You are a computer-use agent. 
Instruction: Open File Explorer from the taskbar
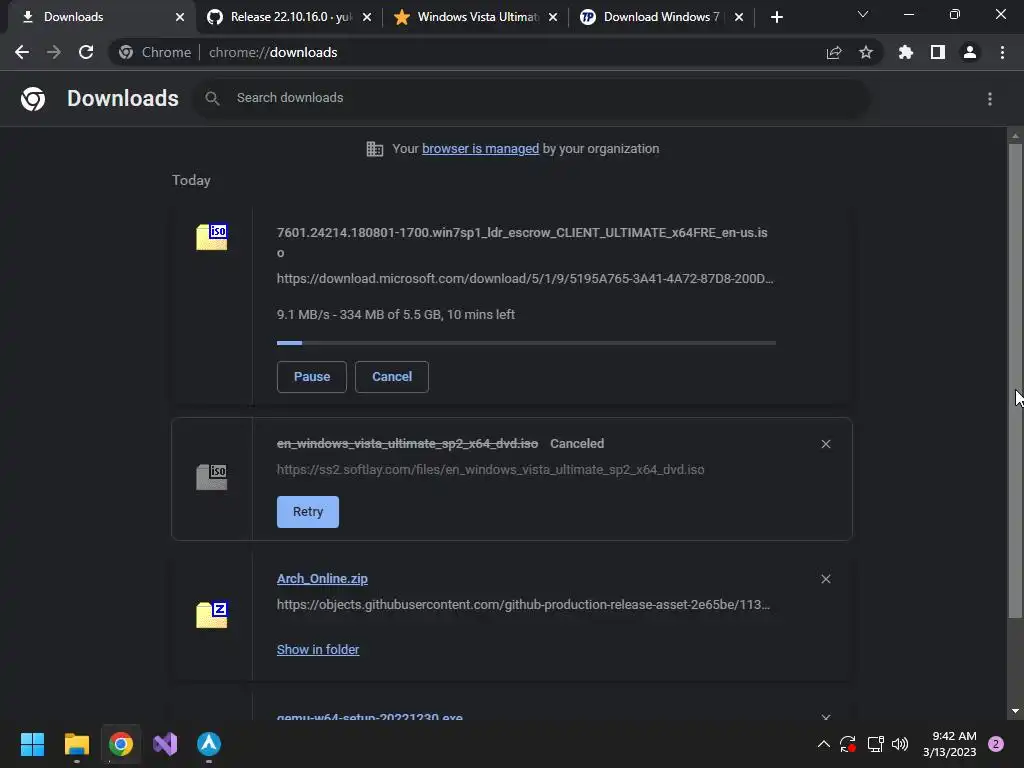coord(76,744)
